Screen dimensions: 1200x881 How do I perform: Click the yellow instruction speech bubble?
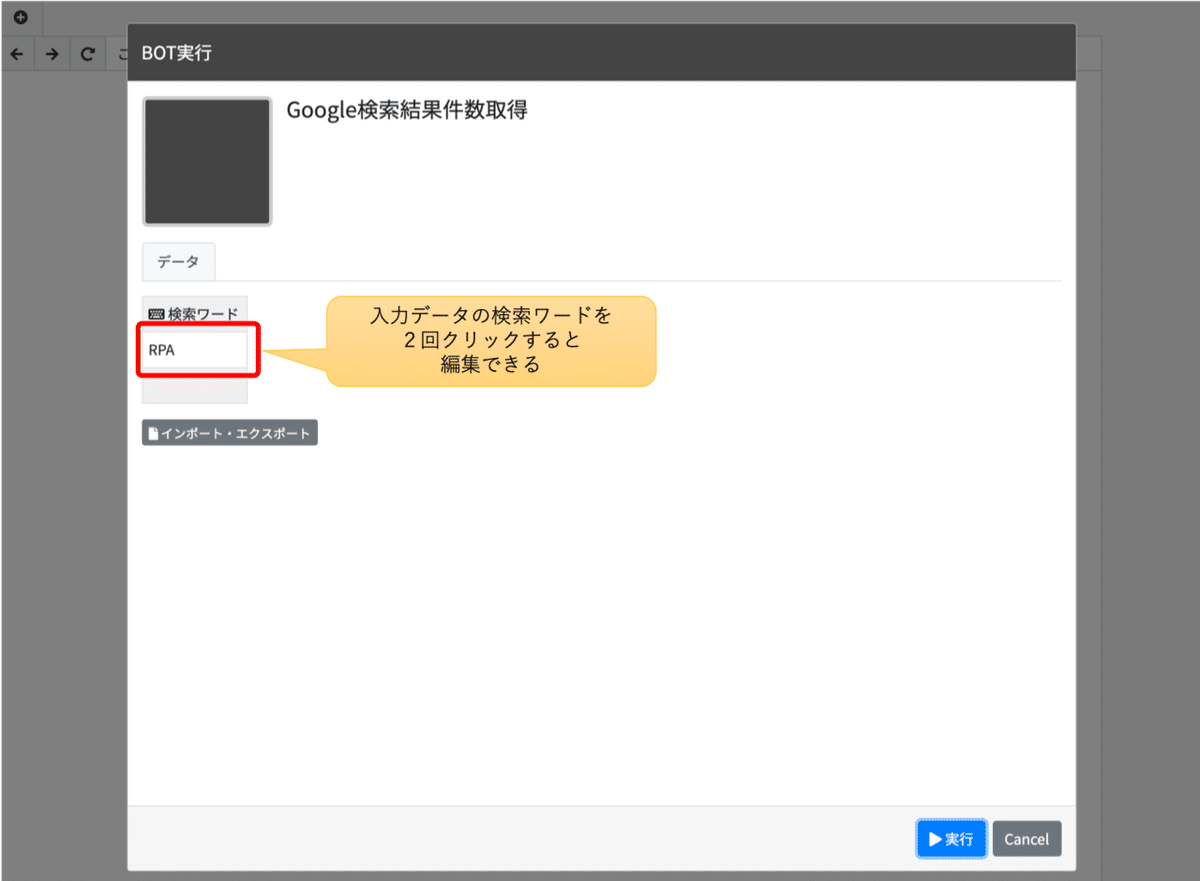pyautogui.click(x=490, y=340)
